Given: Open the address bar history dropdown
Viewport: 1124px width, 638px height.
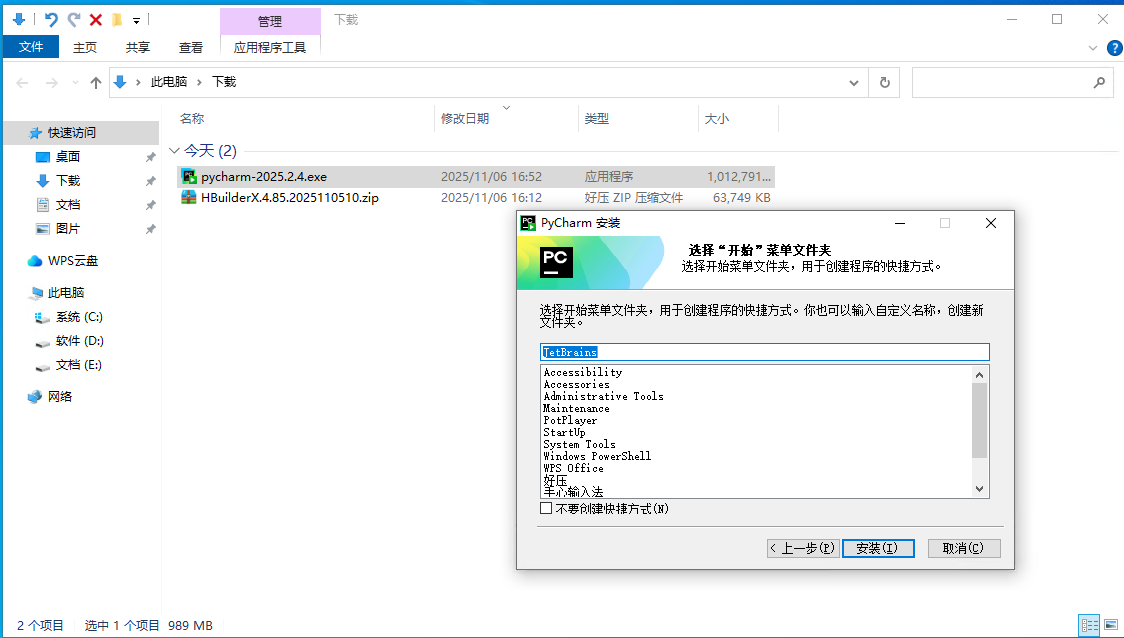Looking at the screenshot, I should point(853,83).
